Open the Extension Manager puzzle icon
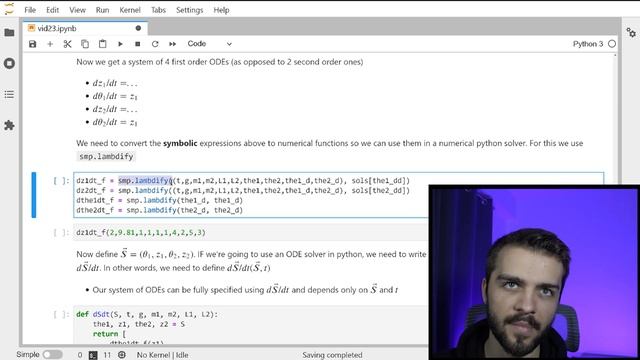Viewport: 640px width, 360px height. [9, 125]
